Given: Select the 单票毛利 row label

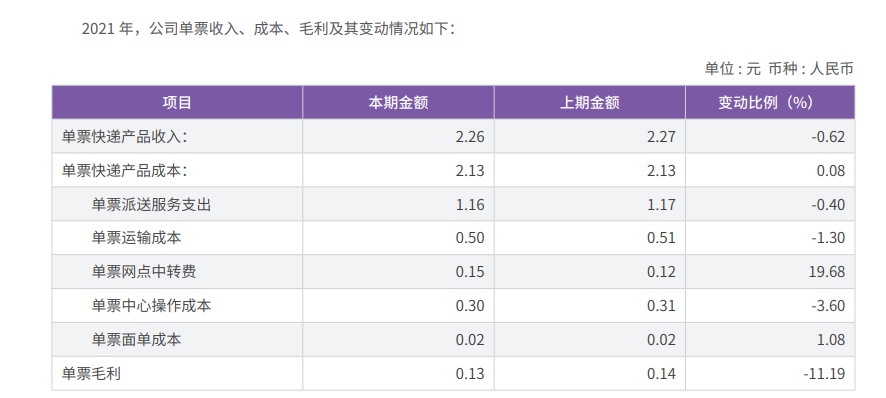Looking at the screenshot, I should tap(91, 374).
